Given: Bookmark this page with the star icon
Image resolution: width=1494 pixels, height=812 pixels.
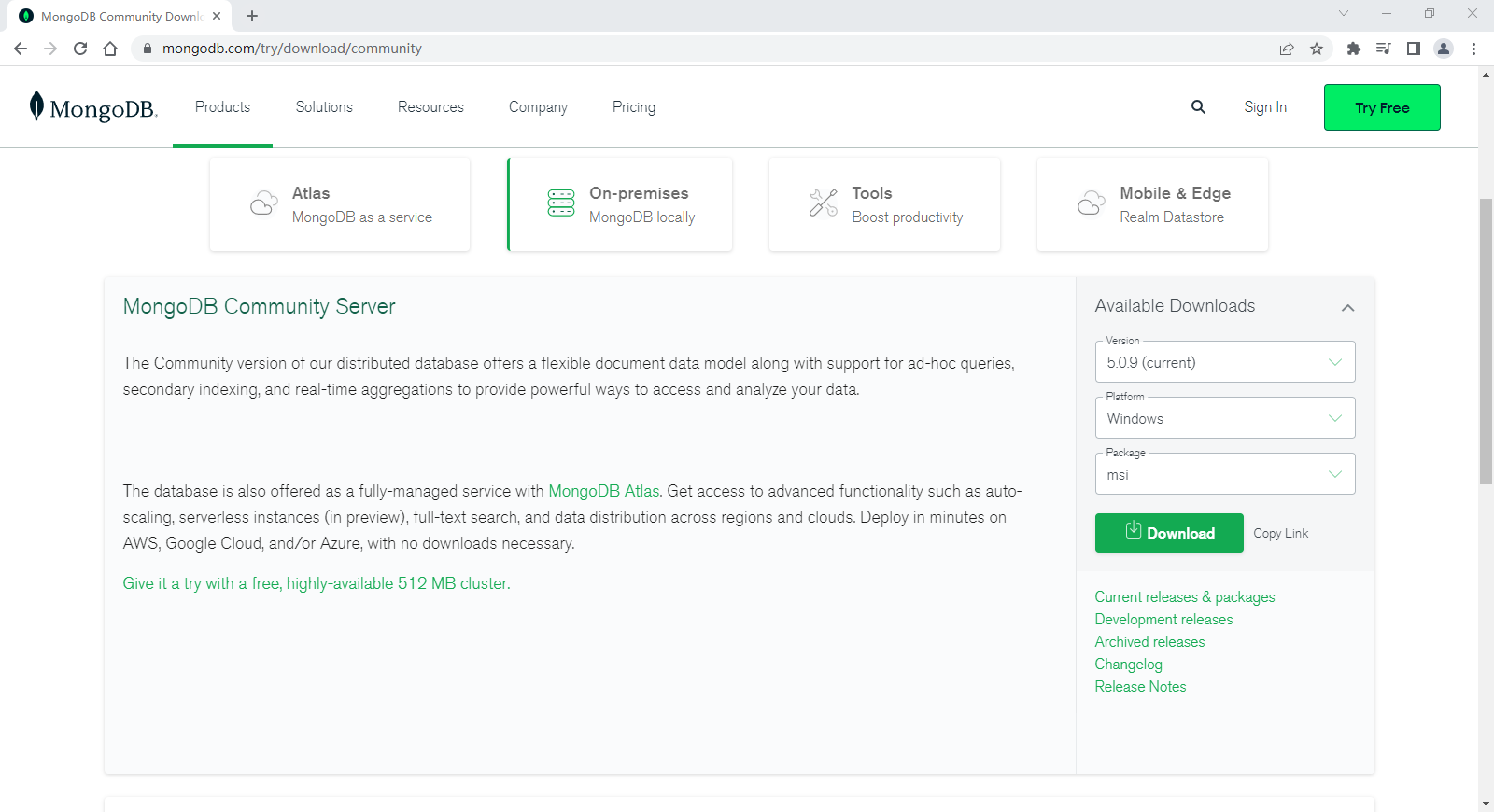Looking at the screenshot, I should (1317, 49).
